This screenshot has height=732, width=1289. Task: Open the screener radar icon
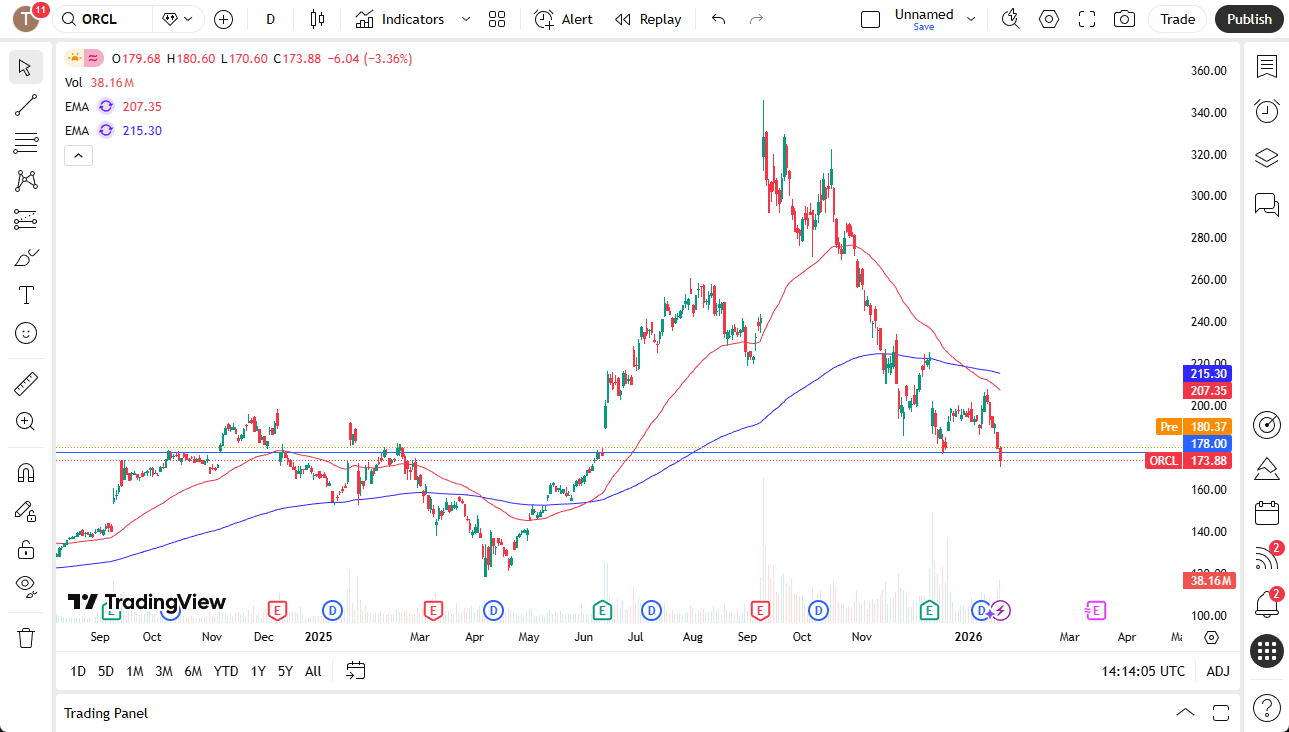pos(1267,424)
